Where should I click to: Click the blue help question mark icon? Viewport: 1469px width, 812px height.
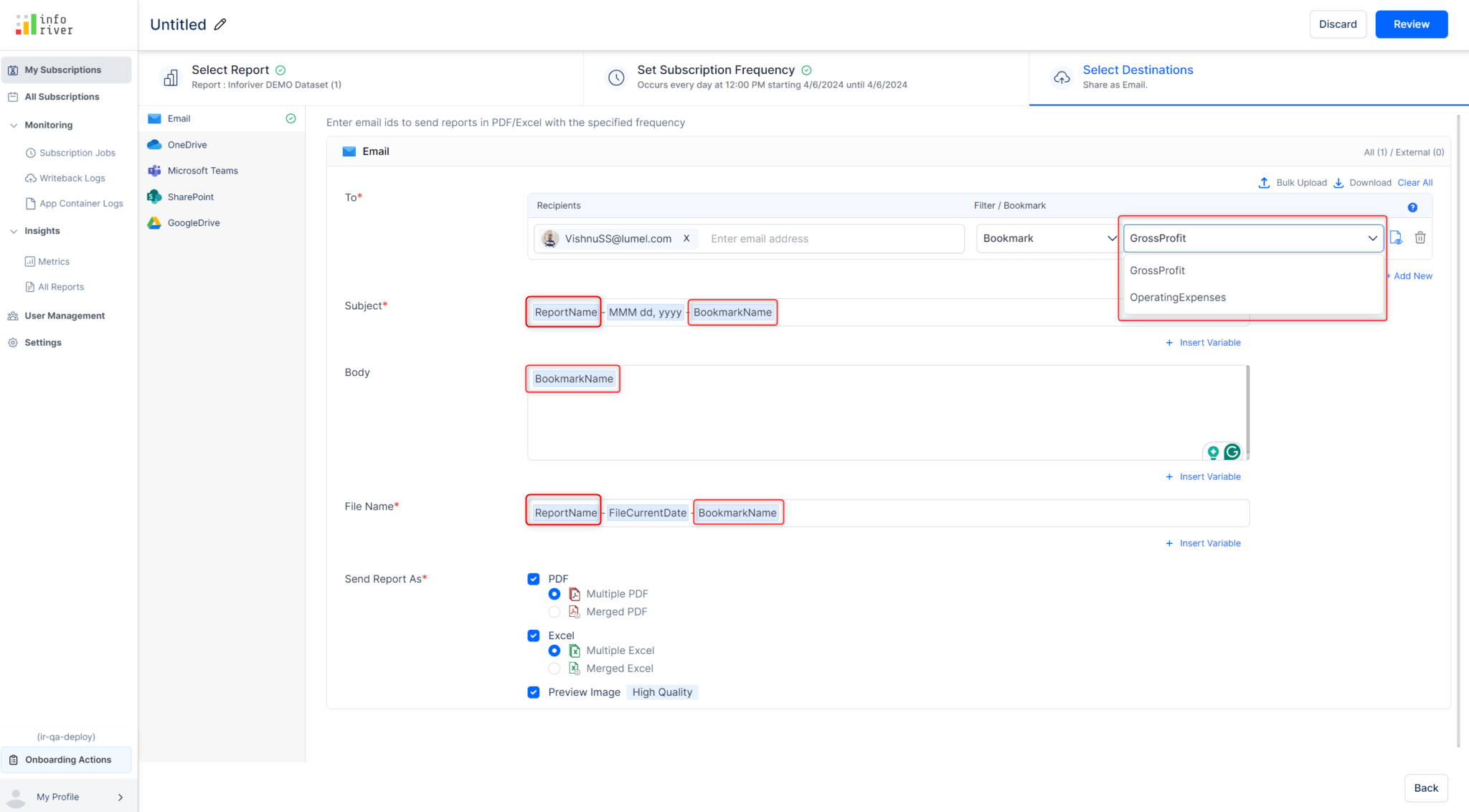point(1412,207)
